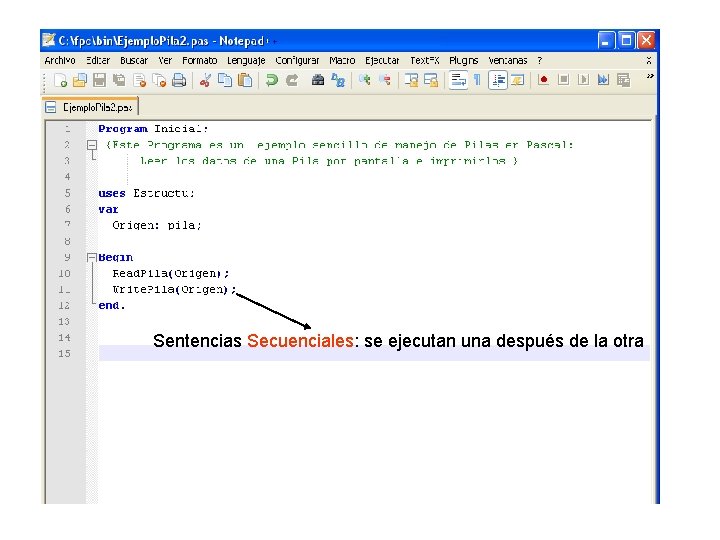Image resolution: width=720 pixels, height=540 pixels.
Task: Save the file with the floppy disk icon
Action: tap(99, 80)
